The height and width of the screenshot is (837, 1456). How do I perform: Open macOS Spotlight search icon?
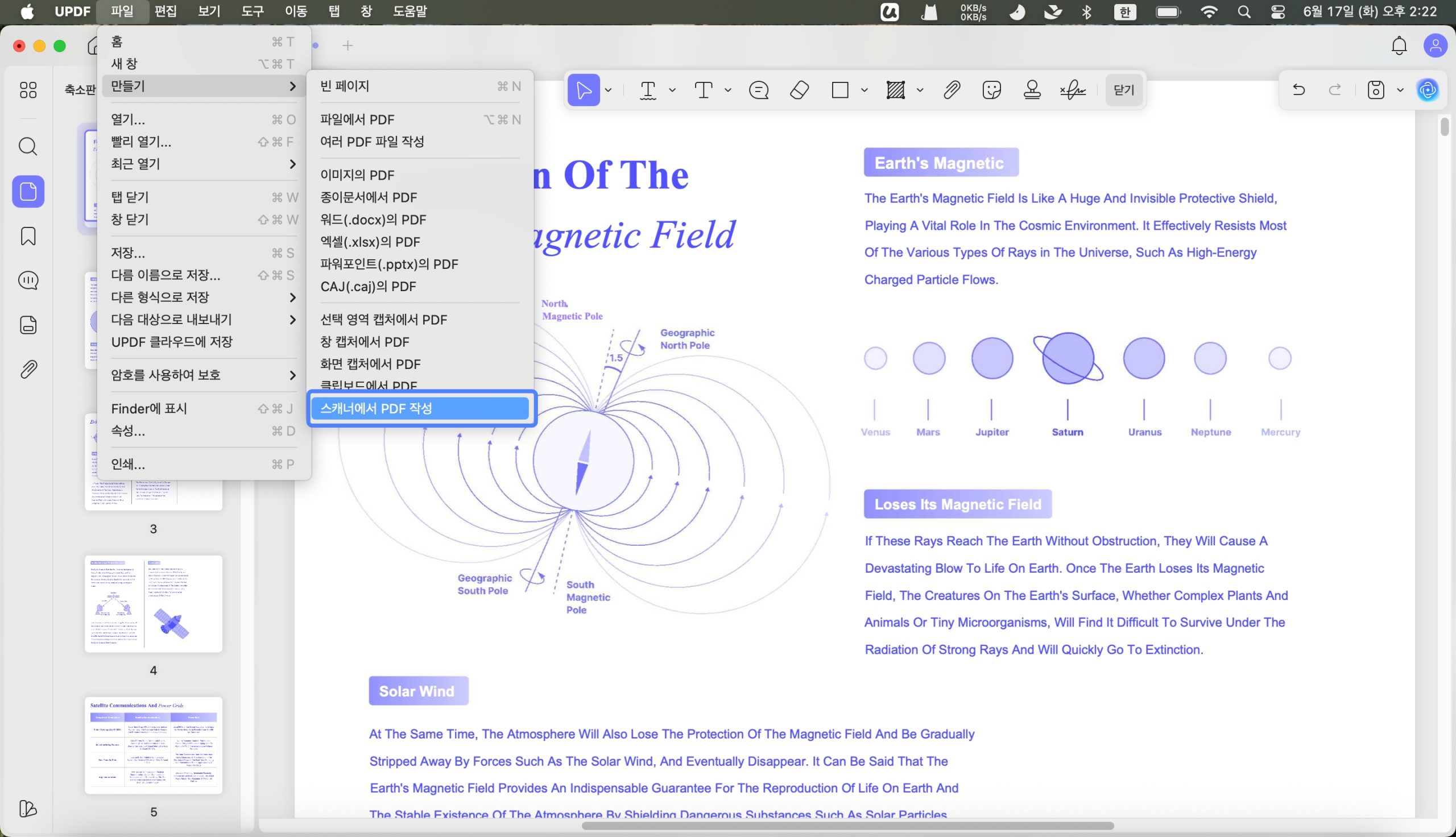pos(1244,11)
